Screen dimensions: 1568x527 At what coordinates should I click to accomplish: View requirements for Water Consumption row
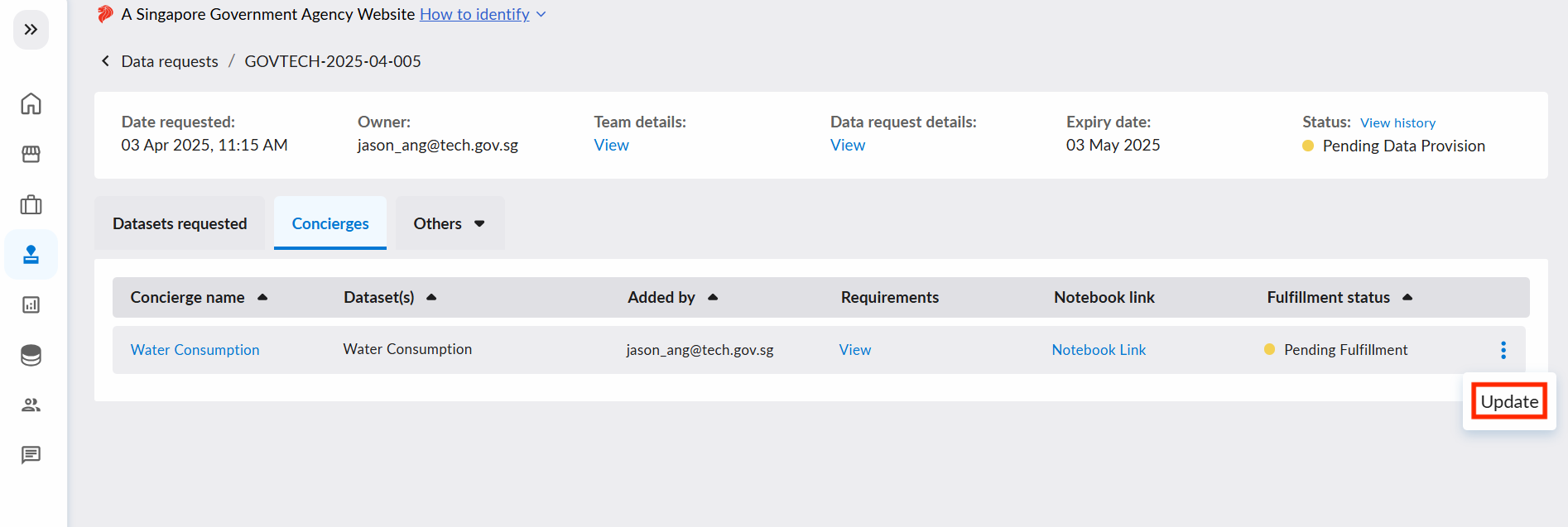854,350
